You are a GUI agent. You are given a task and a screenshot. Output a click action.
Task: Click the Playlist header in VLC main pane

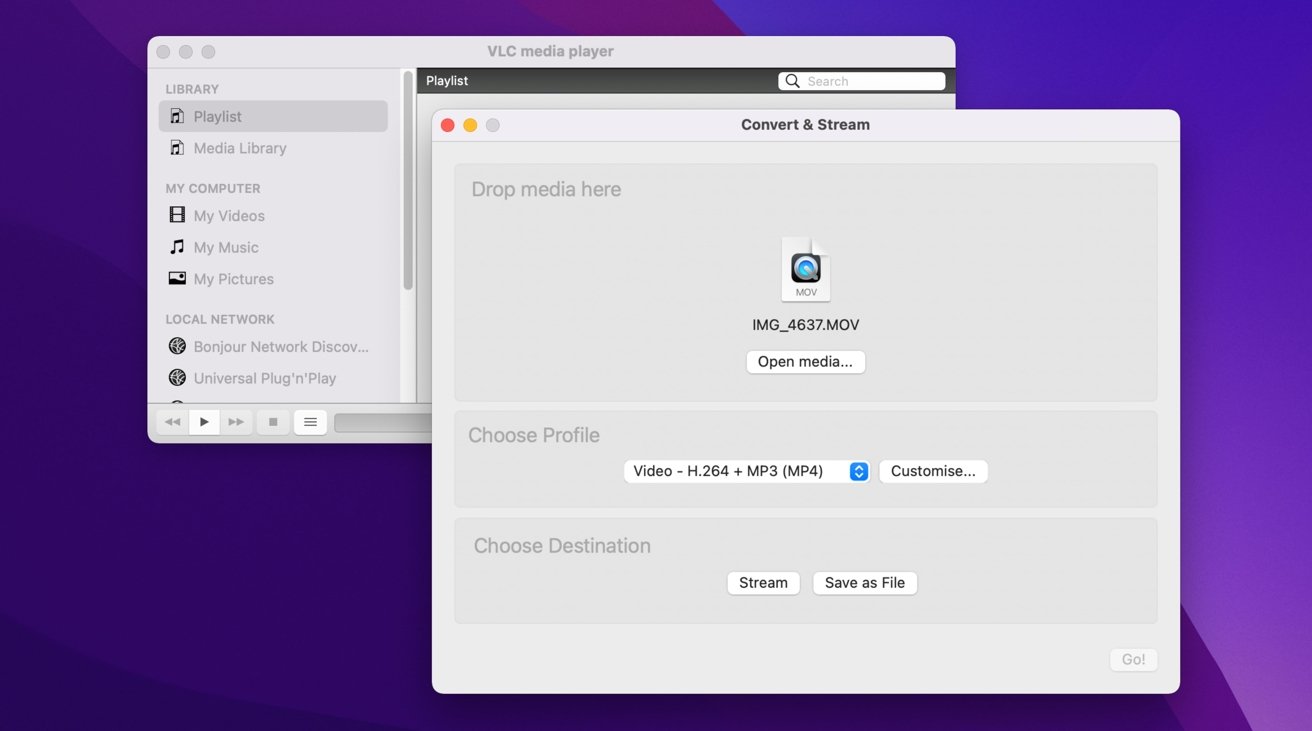[x=447, y=81]
